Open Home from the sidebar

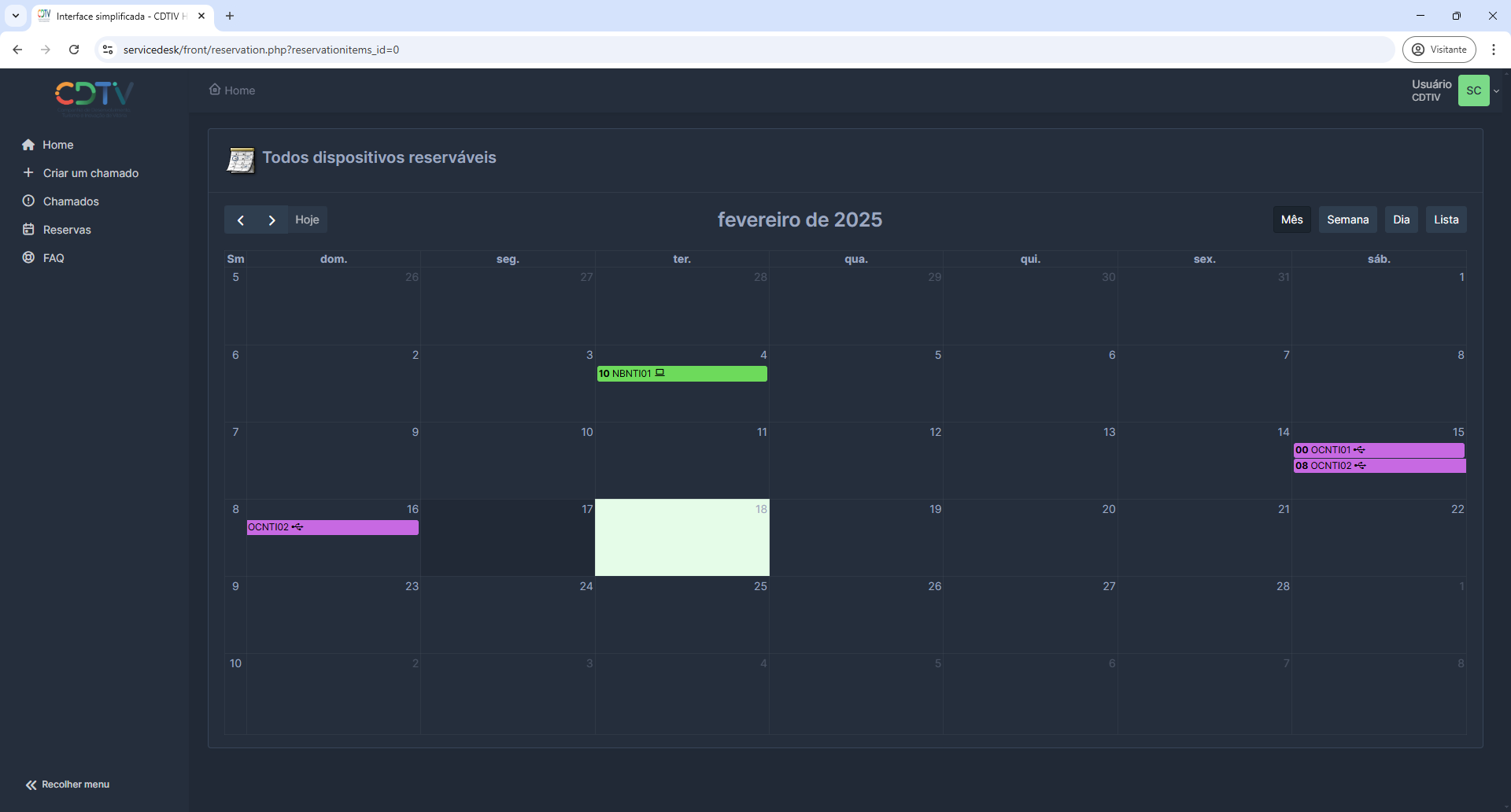(x=57, y=145)
